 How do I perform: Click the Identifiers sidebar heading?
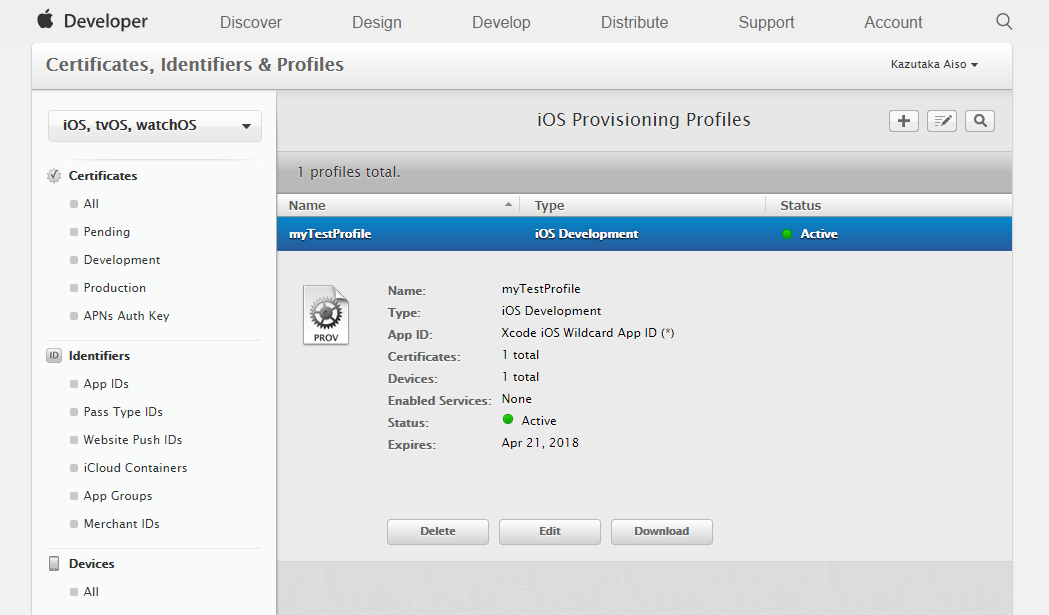pyautogui.click(x=99, y=355)
